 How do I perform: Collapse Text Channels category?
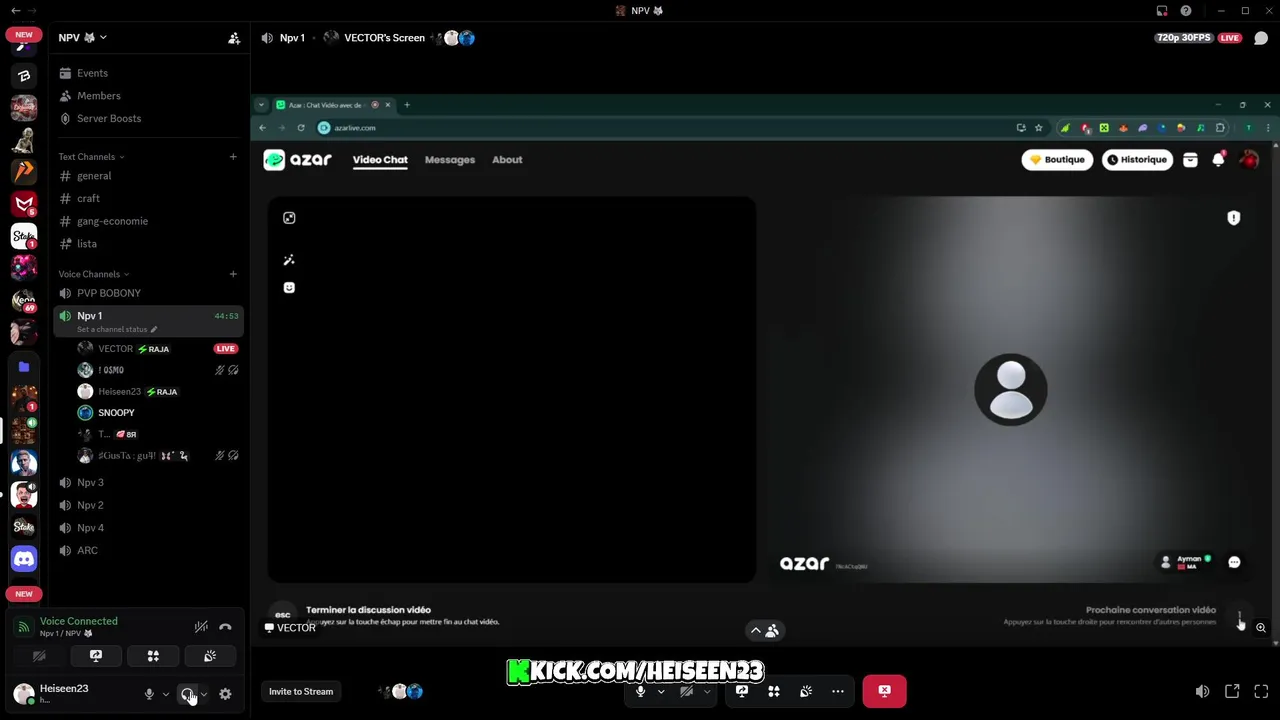[x=91, y=157]
